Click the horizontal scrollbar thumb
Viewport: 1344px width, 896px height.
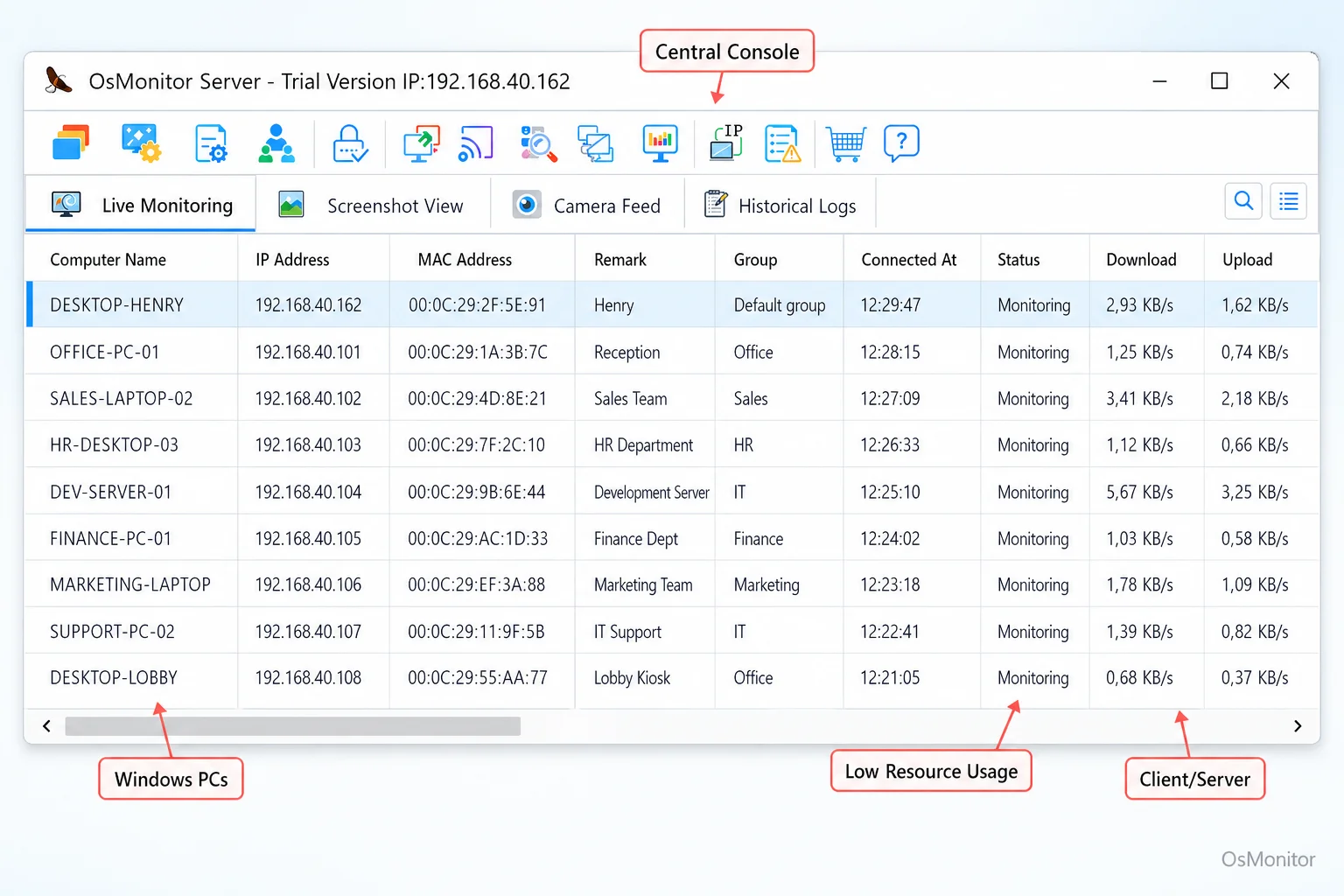point(292,726)
